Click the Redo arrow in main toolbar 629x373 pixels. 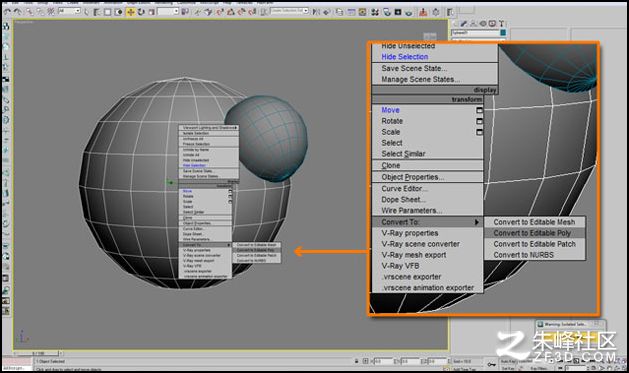coord(18,12)
